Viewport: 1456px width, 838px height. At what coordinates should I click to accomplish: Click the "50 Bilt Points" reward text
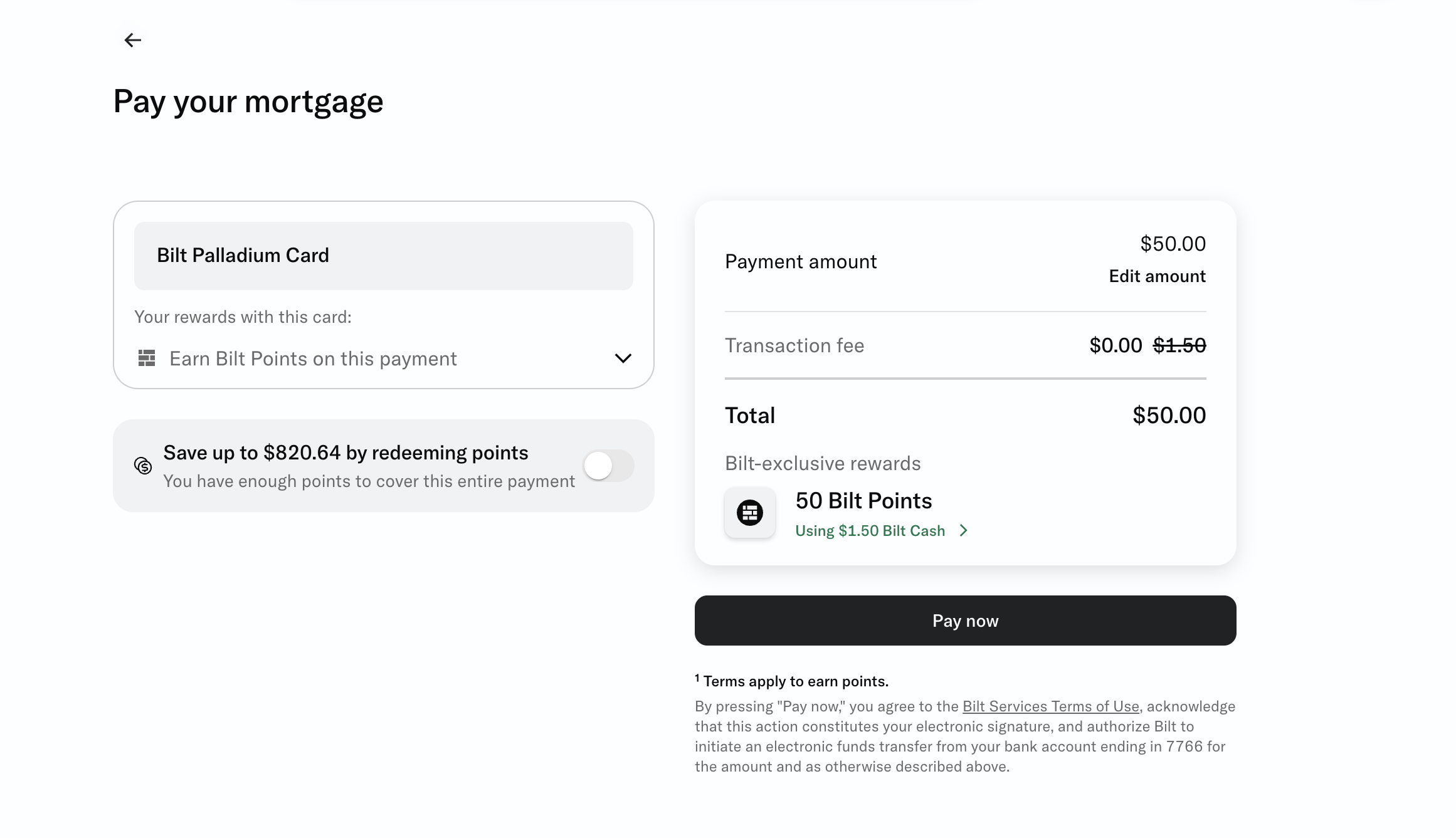point(863,501)
